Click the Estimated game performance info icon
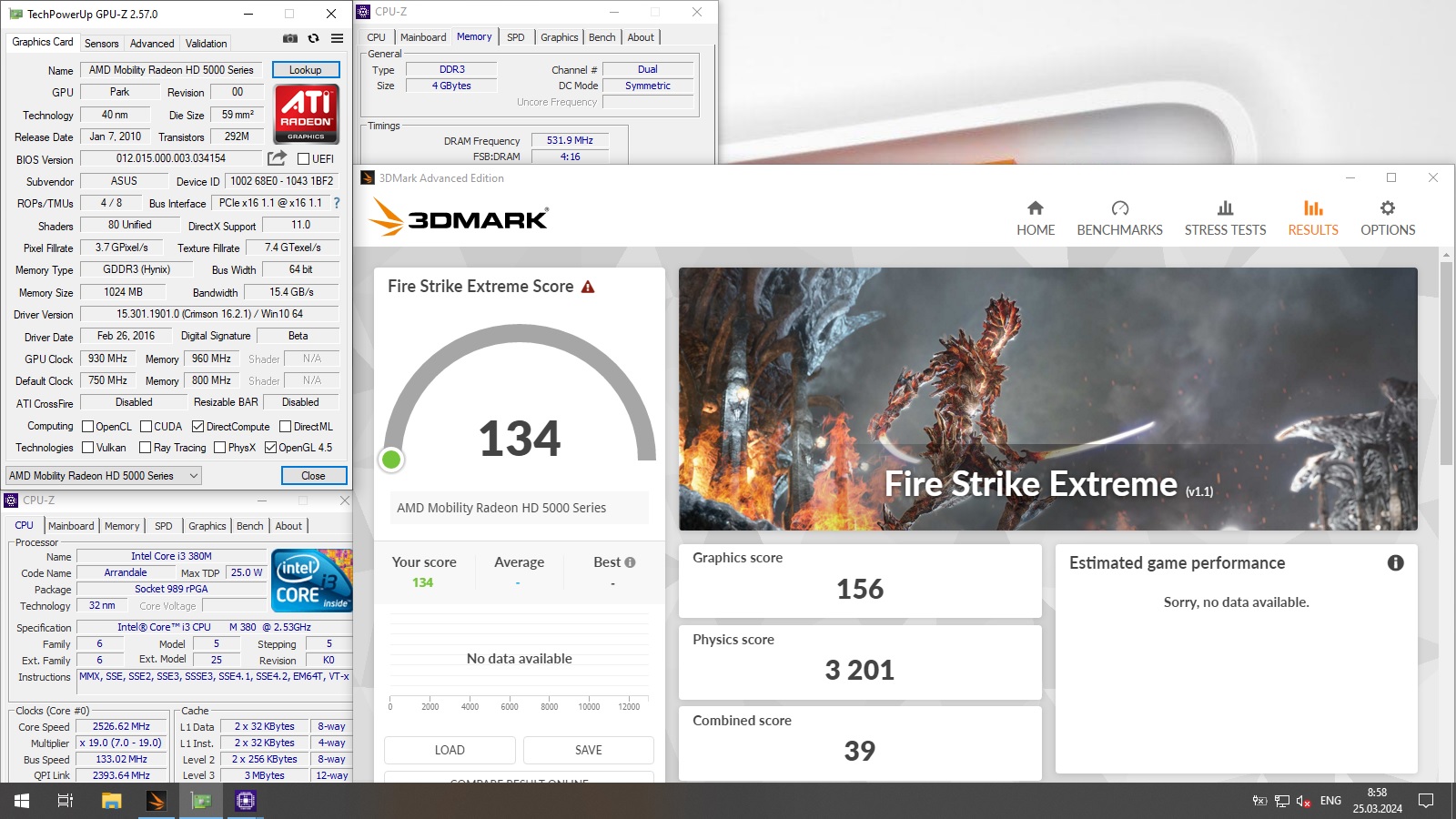 pos(1395,563)
